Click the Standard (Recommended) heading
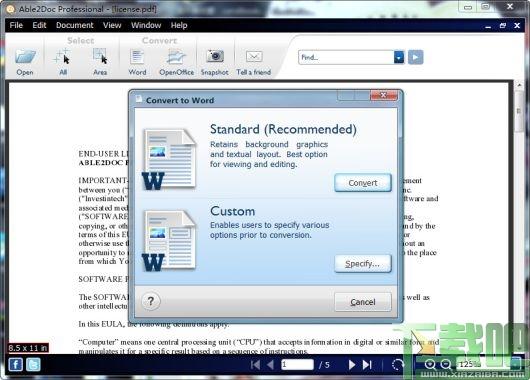 tap(283, 129)
